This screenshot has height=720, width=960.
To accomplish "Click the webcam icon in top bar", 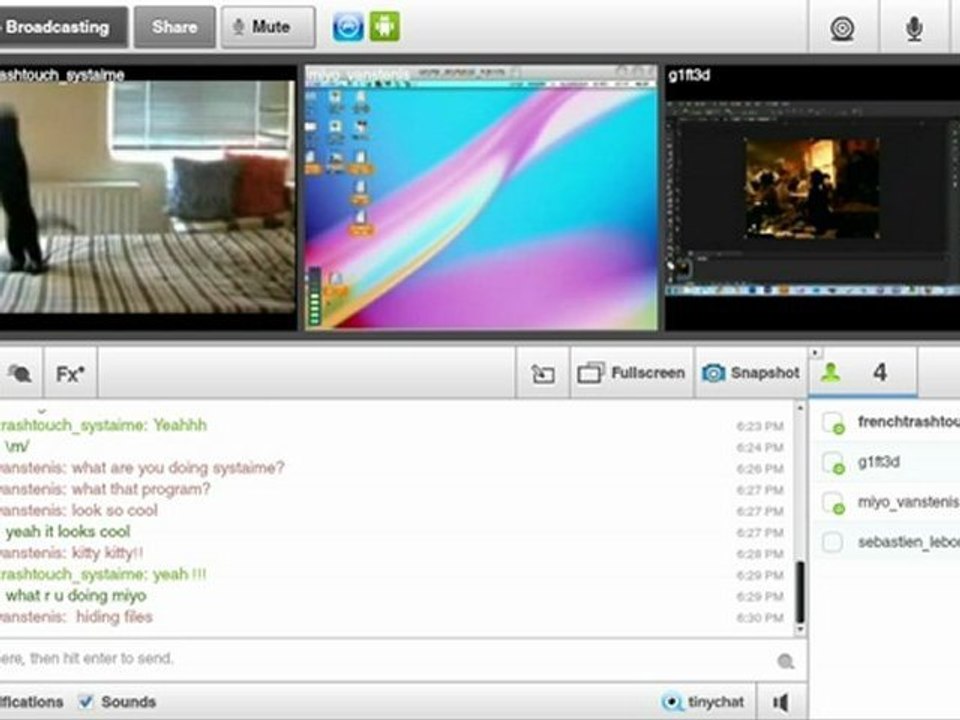I will tap(842, 28).
